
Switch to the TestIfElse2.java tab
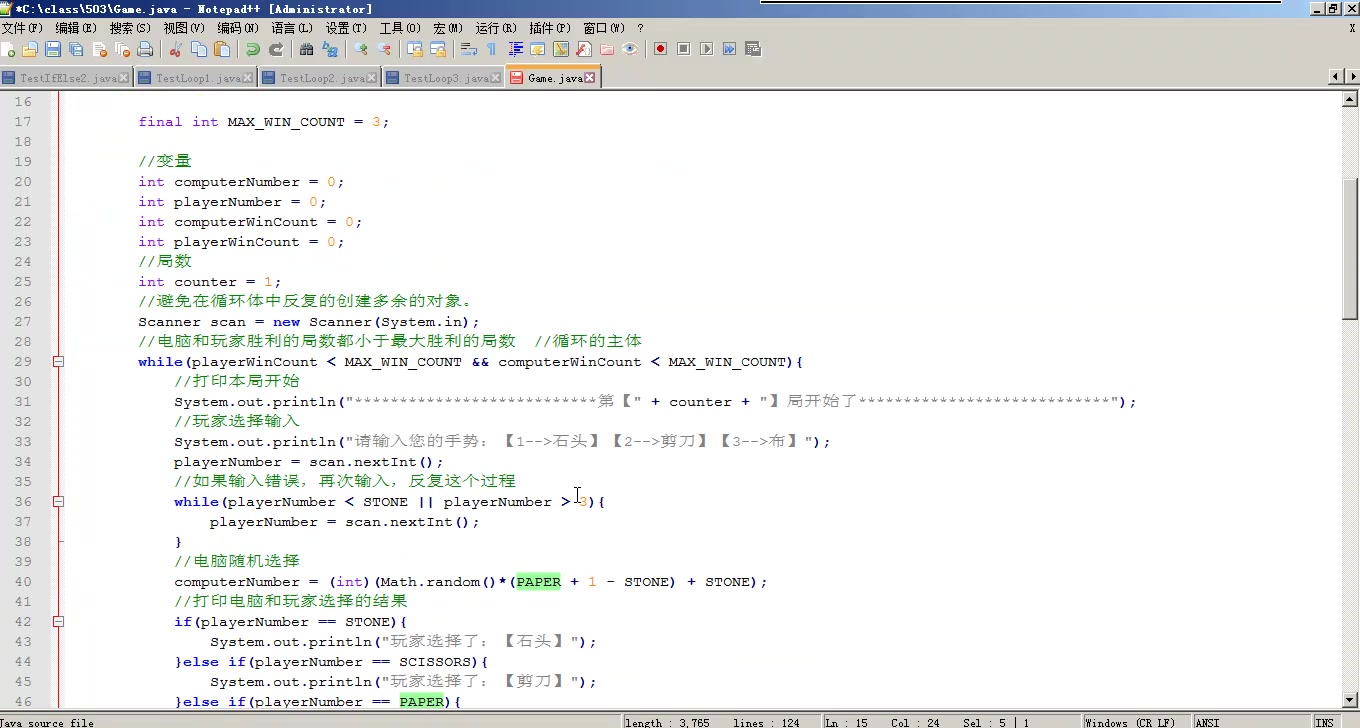pos(66,78)
